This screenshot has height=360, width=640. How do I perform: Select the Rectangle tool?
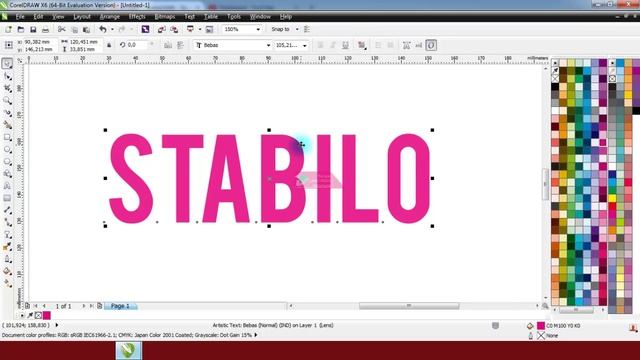coord(7,137)
